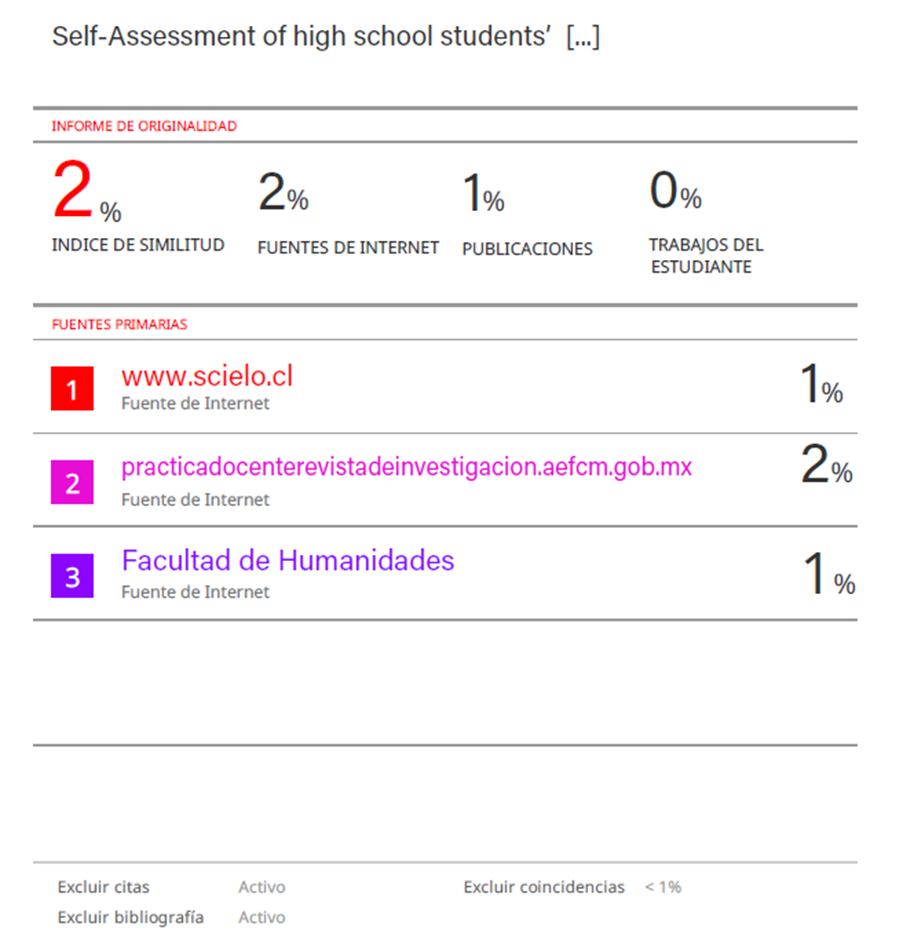Click the 1% match for www.scielo.cl
The image size is (914, 945).
[821, 385]
